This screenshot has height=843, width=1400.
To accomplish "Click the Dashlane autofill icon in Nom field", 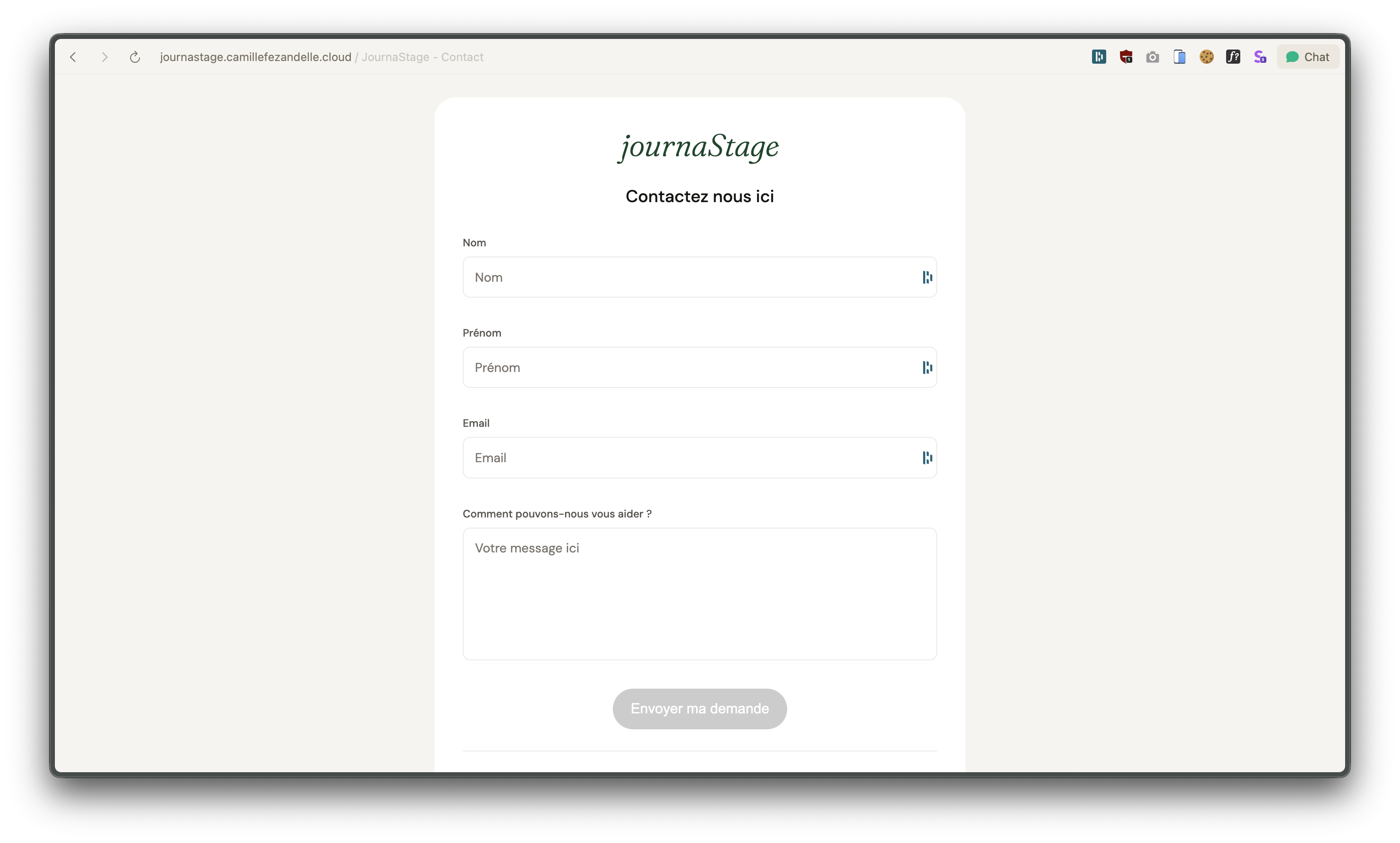I will [927, 277].
